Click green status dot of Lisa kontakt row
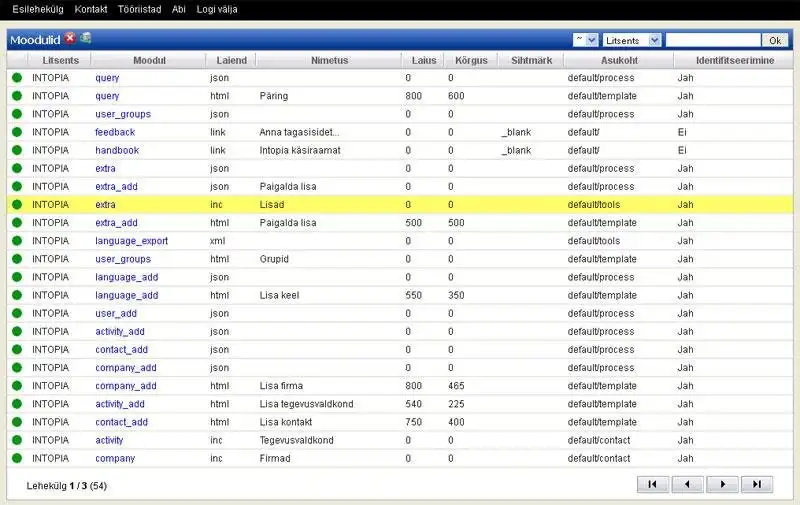800x505 pixels. 17,422
